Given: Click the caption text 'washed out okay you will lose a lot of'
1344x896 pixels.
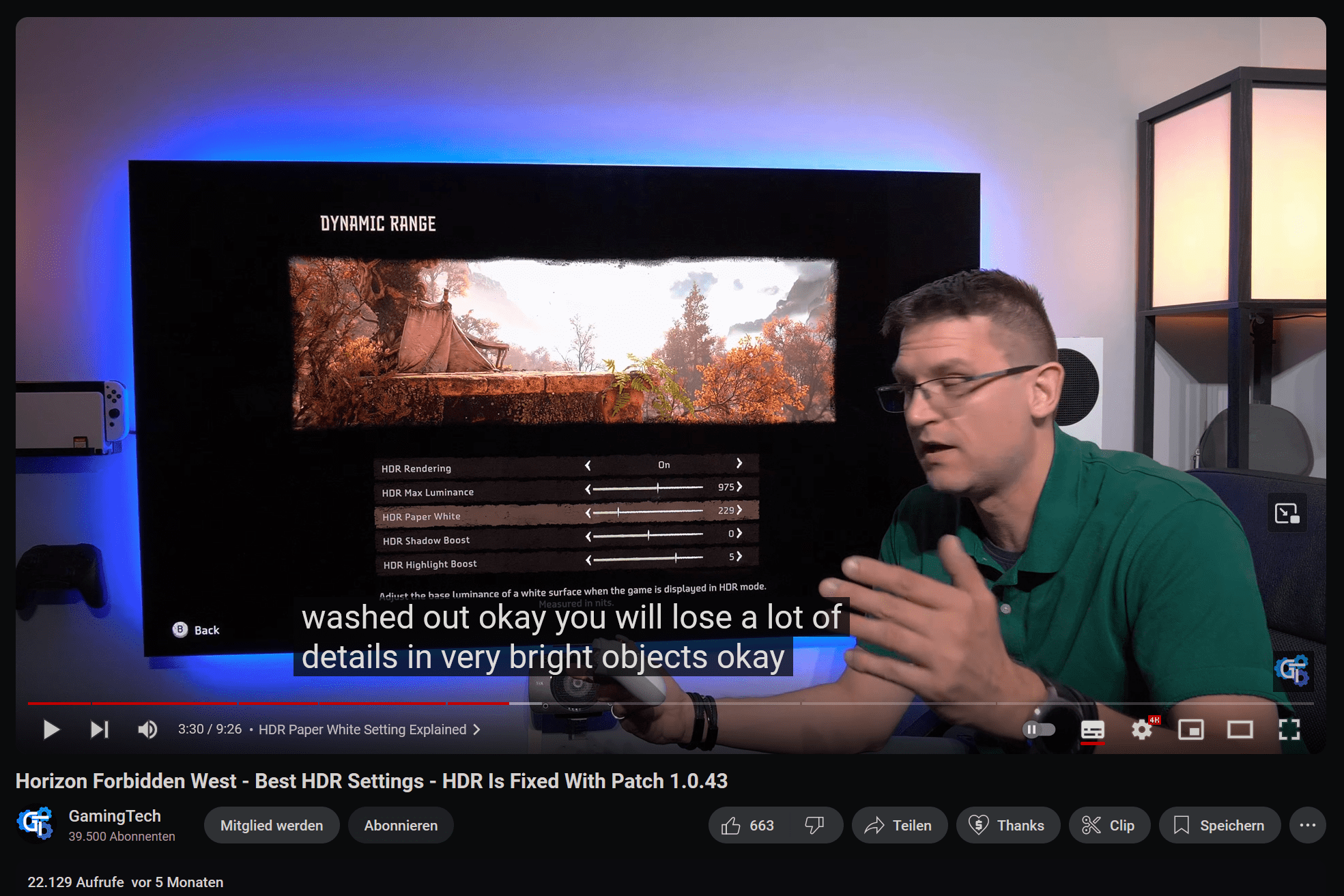Looking at the screenshot, I should point(571,618).
